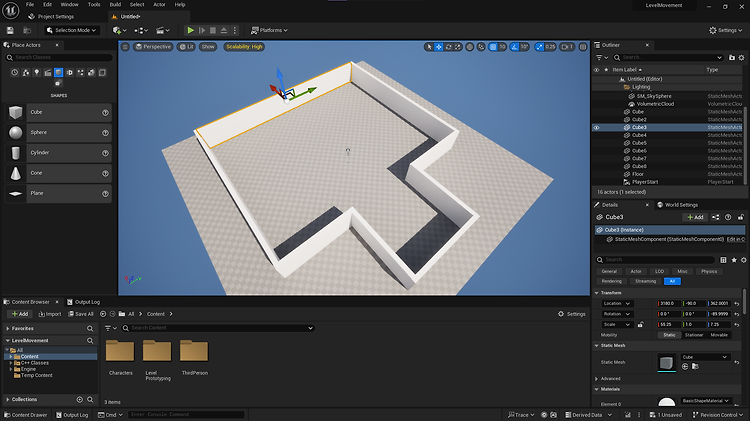Image resolution: width=750 pixels, height=421 pixels.
Task: Select the translate gizmo tool in viewport
Action: click(439, 47)
